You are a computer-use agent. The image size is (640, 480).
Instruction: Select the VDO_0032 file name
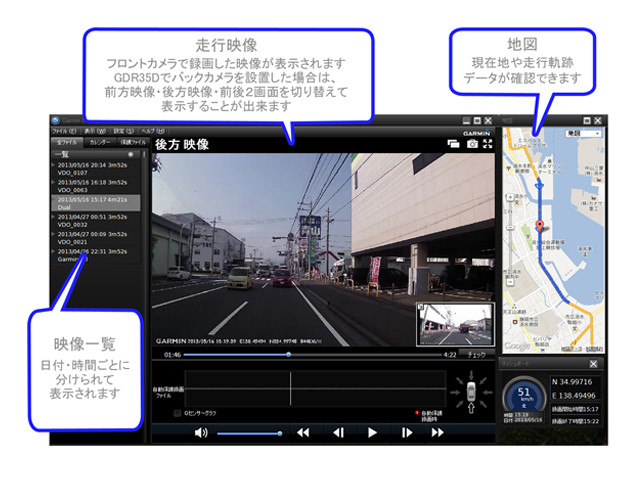72,225
